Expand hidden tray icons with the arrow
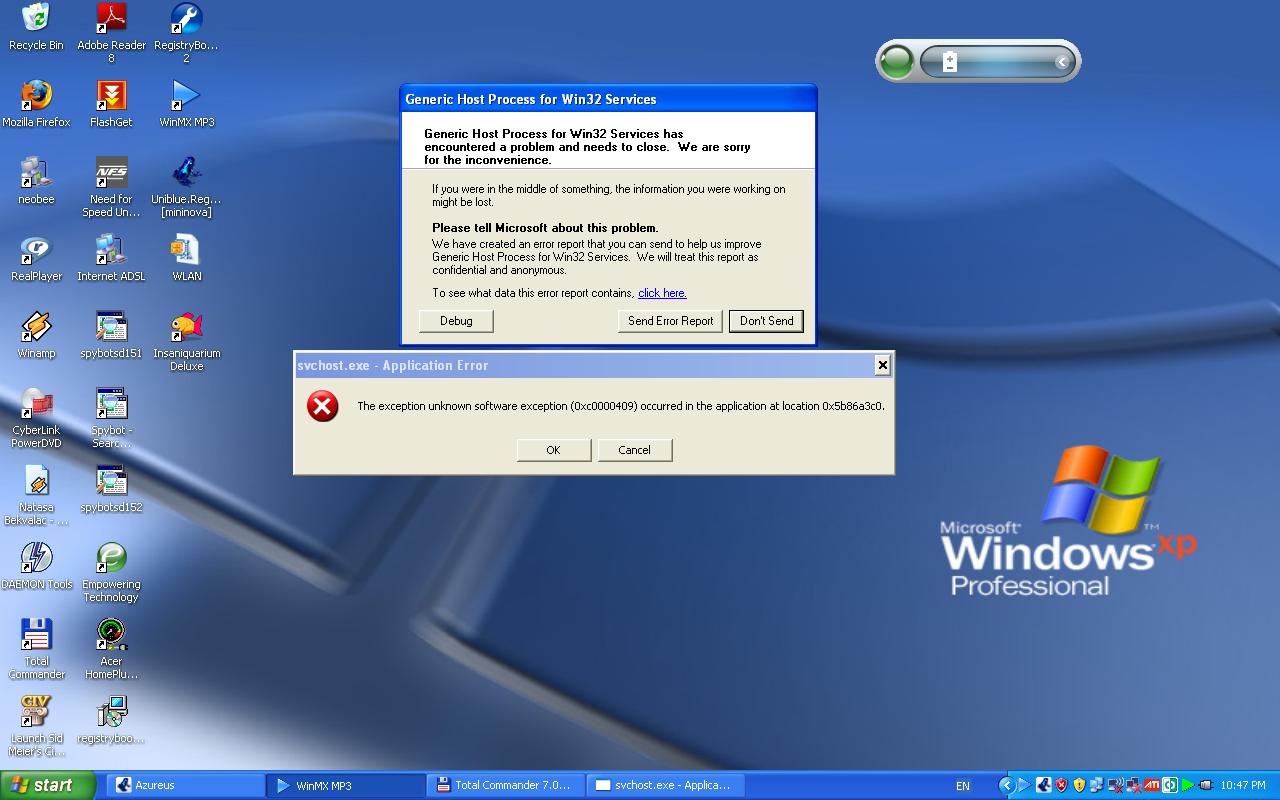The height and width of the screenshot is (800, 1280). coord(1007,785)
